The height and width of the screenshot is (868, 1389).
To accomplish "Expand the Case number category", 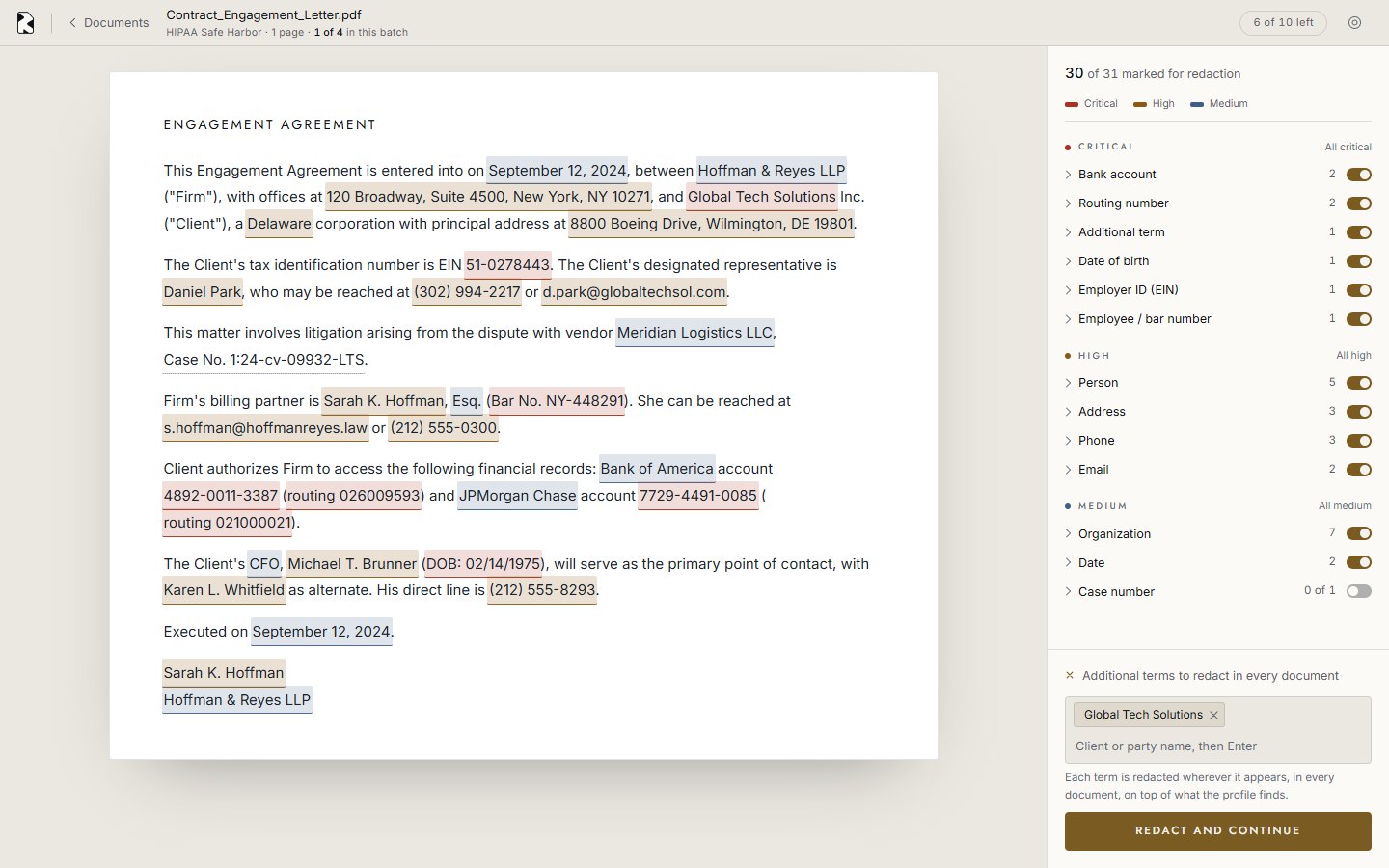I will (x=1069, y=591).
